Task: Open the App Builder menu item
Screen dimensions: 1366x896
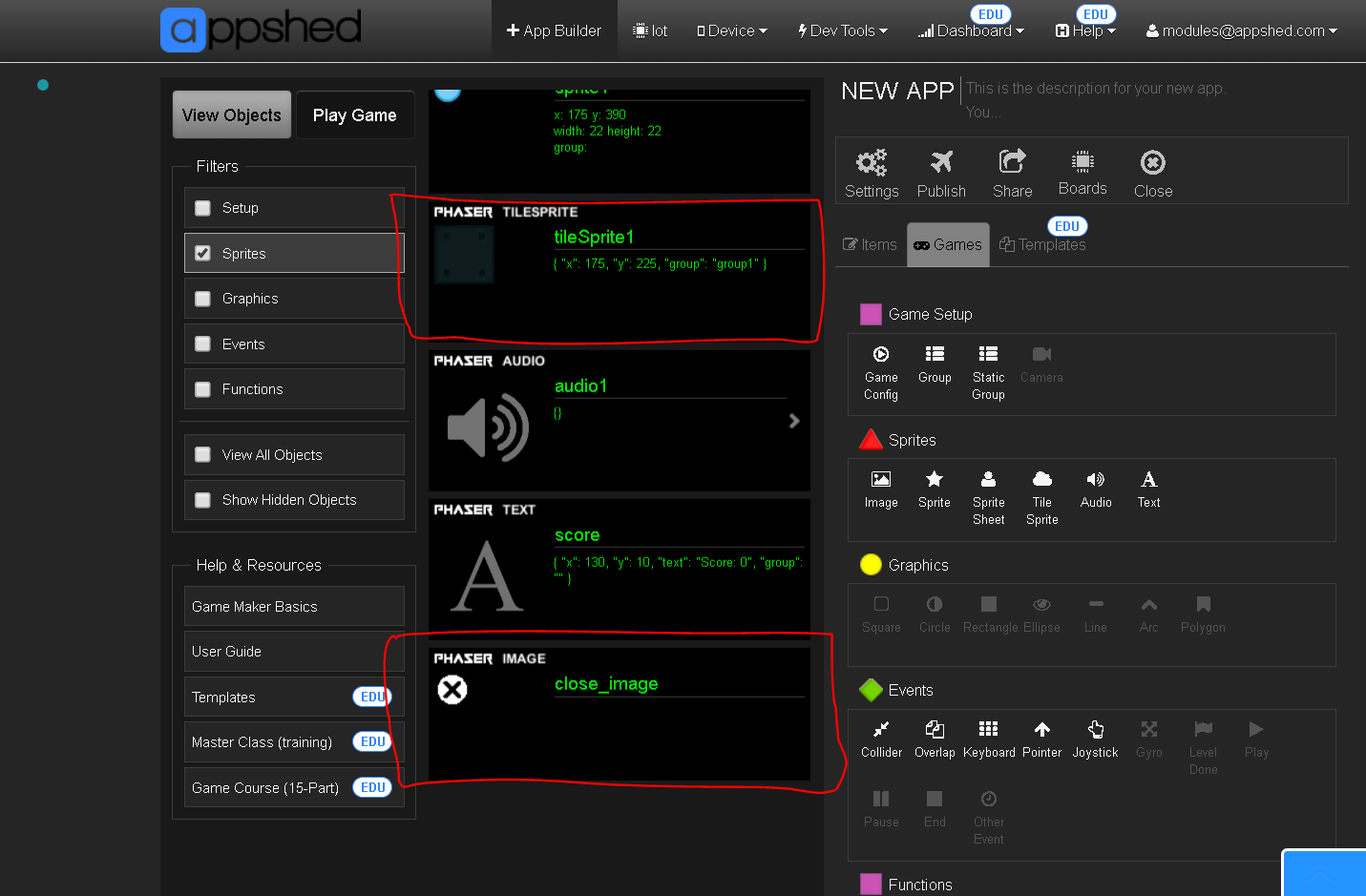Action: tap(554, 31)
